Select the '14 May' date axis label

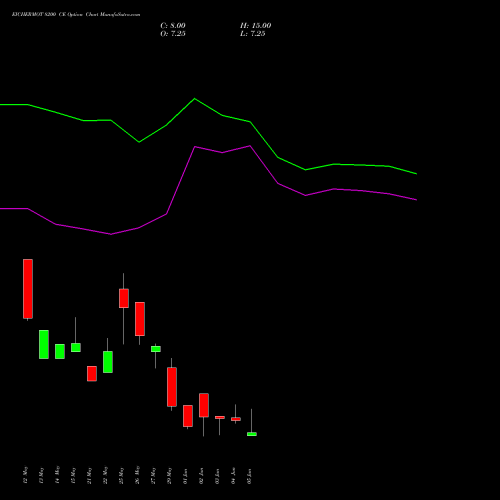click(x=58, y=475)
